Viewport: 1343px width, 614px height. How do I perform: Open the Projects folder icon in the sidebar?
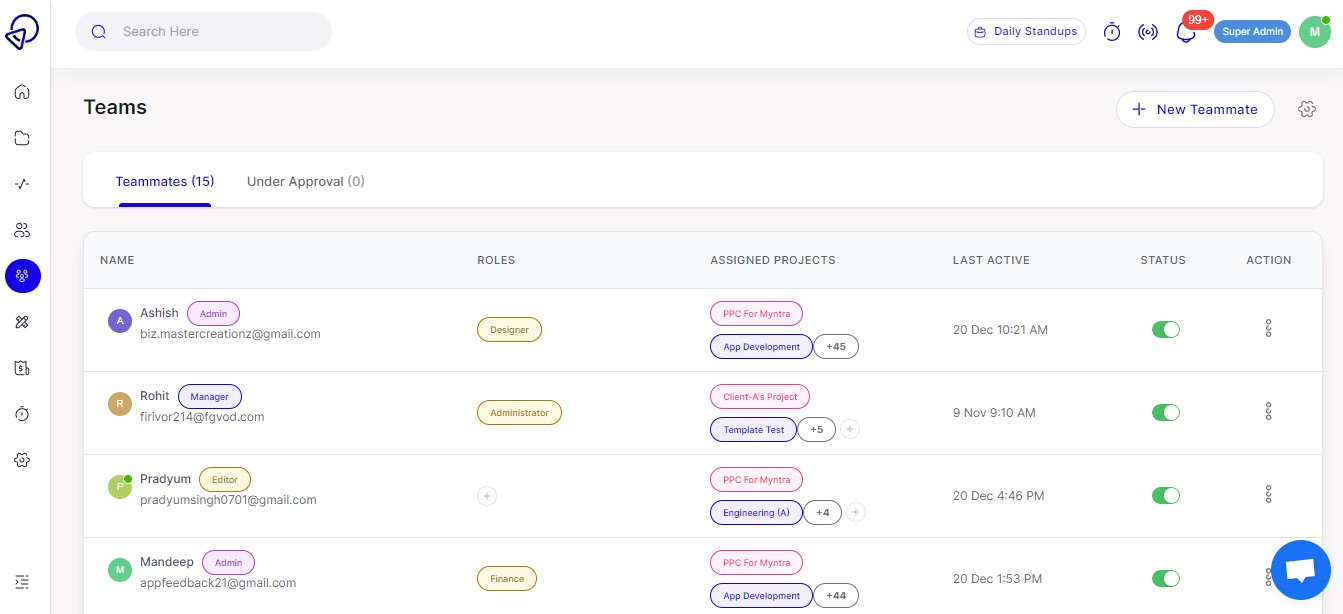[x=22, y=138]
